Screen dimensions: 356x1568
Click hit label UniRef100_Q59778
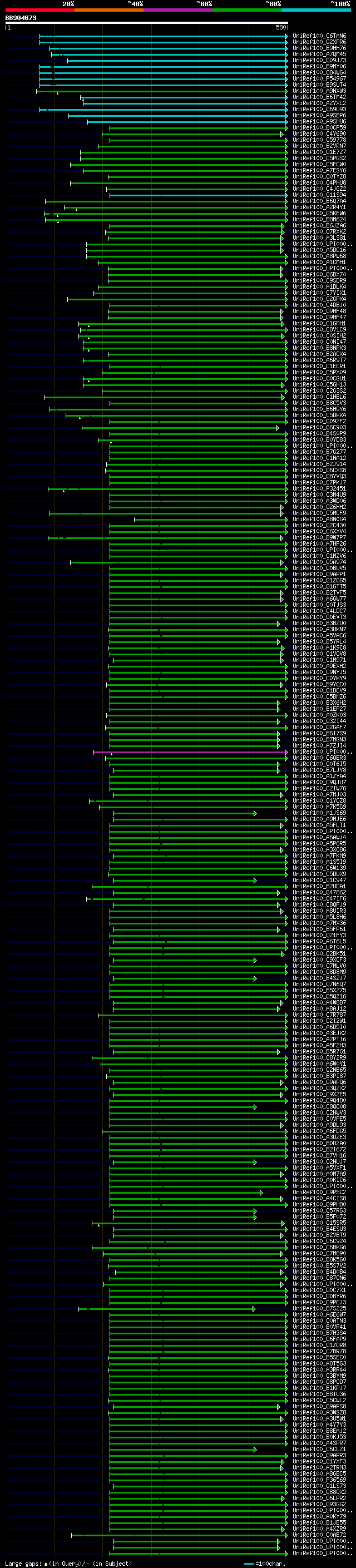[319, 140]
